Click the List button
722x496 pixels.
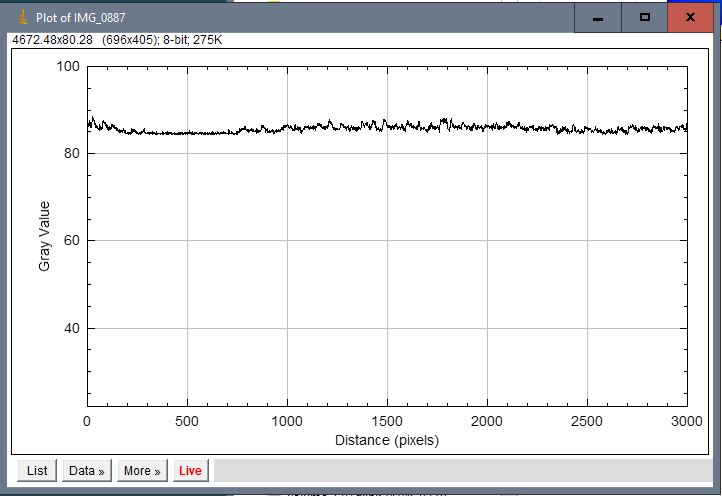(37, 470)
